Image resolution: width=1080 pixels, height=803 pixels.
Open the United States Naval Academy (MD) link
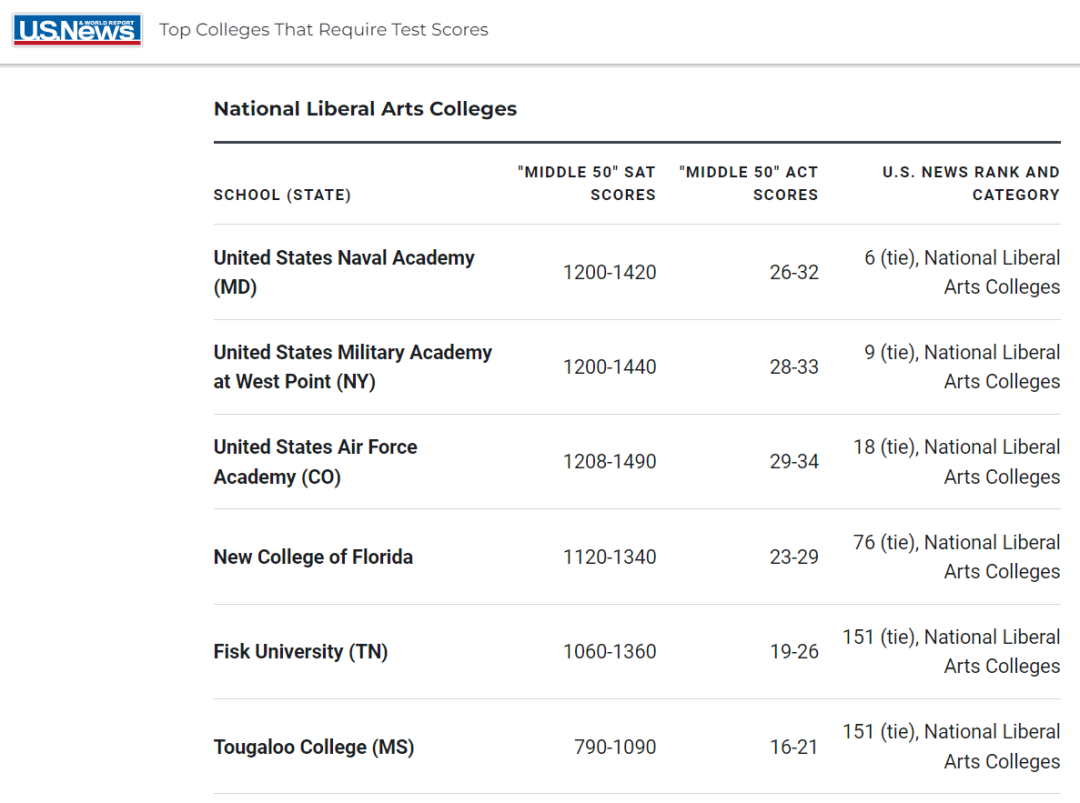point(344,272)
